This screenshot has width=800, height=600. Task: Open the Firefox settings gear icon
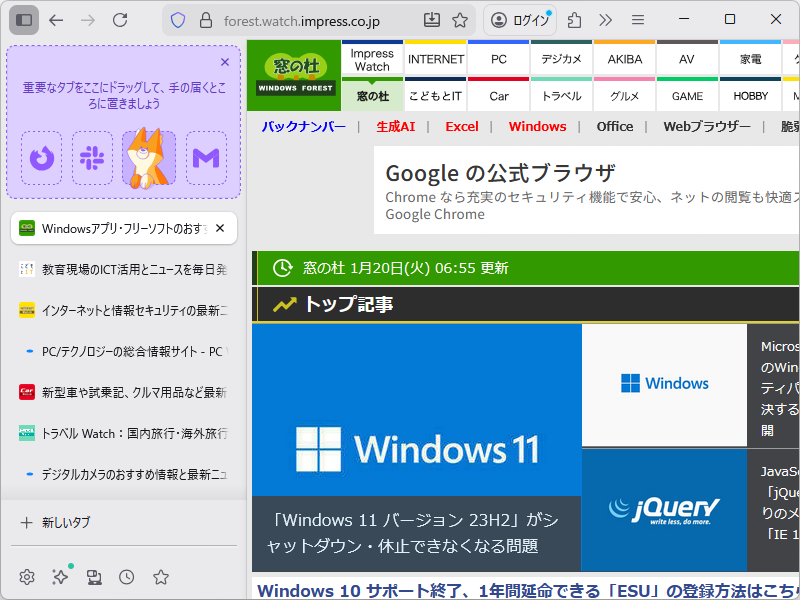pyautogui.click(x=27, y=577)
